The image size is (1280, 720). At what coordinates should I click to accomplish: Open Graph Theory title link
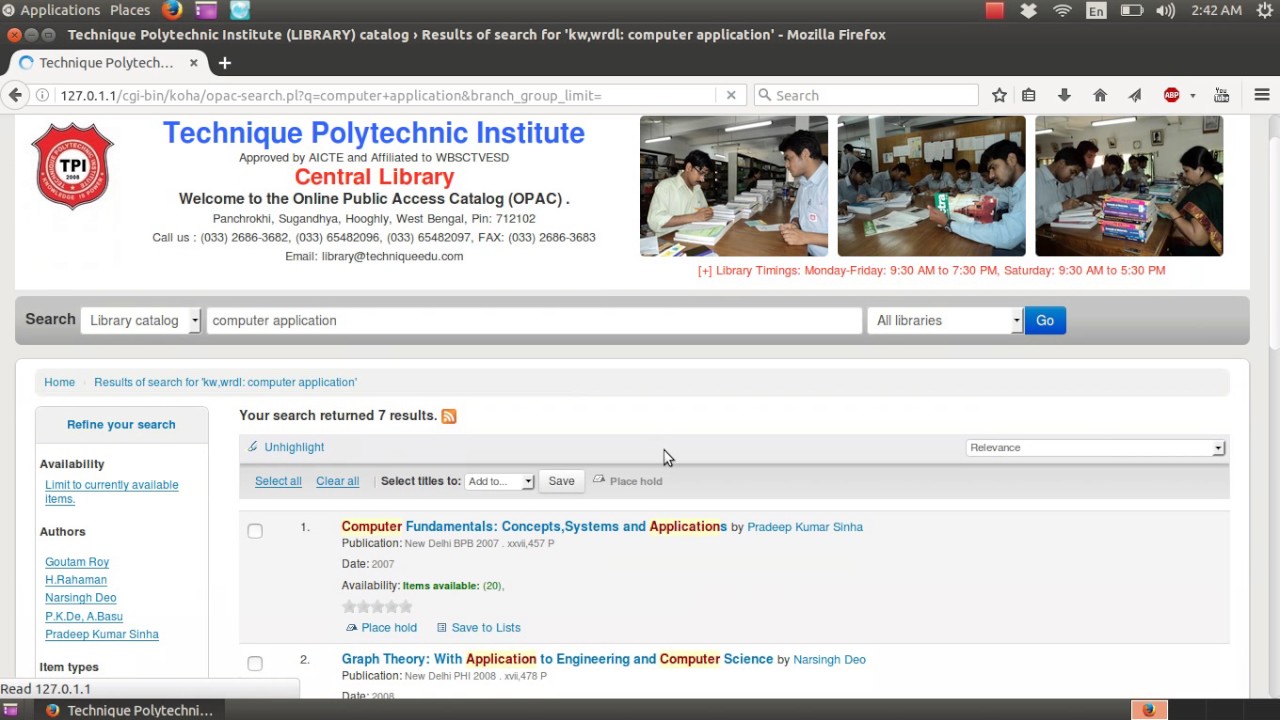[x=557, y=659]
